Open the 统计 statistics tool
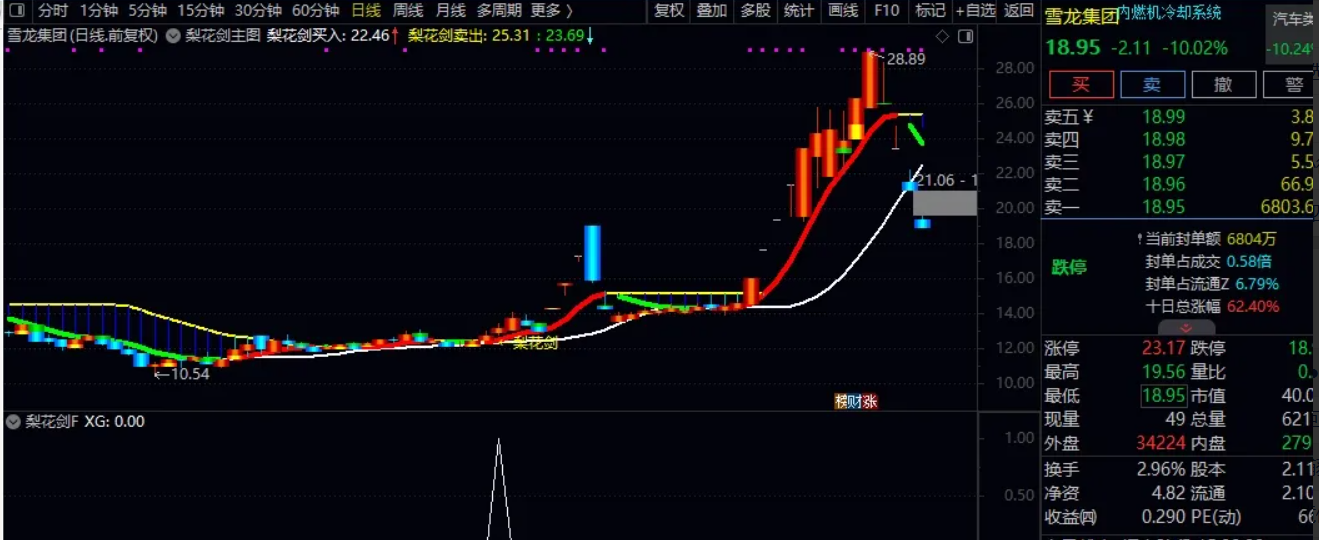The height and width of the screenshot is (540, 1319). [x=799, y=11]
